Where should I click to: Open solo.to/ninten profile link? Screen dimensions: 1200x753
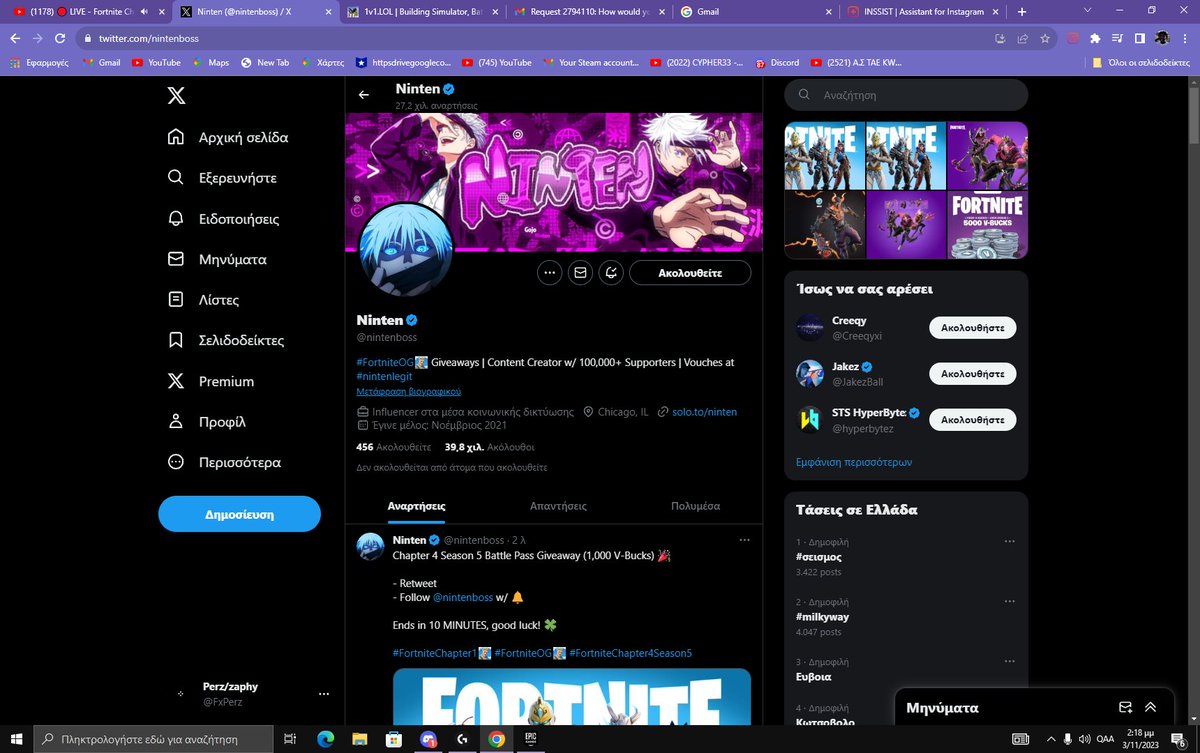[704, 411]
